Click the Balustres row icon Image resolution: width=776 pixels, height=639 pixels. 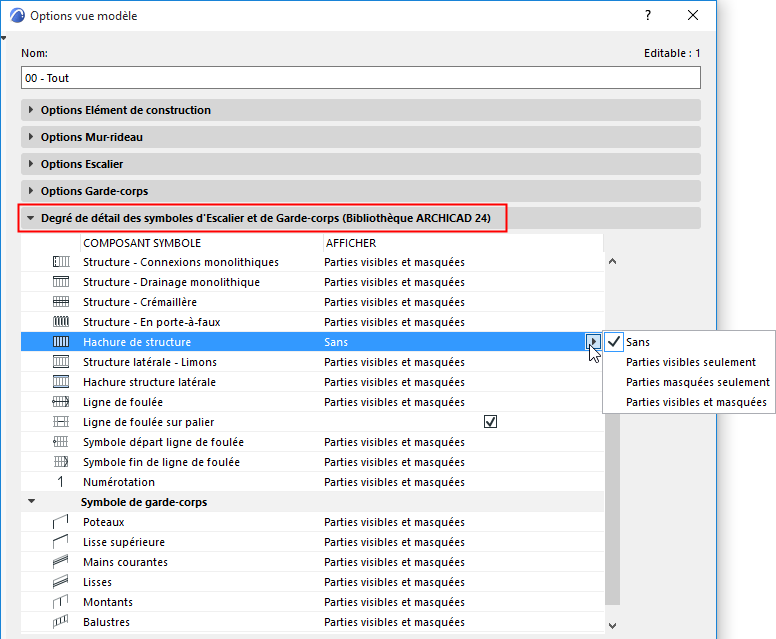click(61, 622)
